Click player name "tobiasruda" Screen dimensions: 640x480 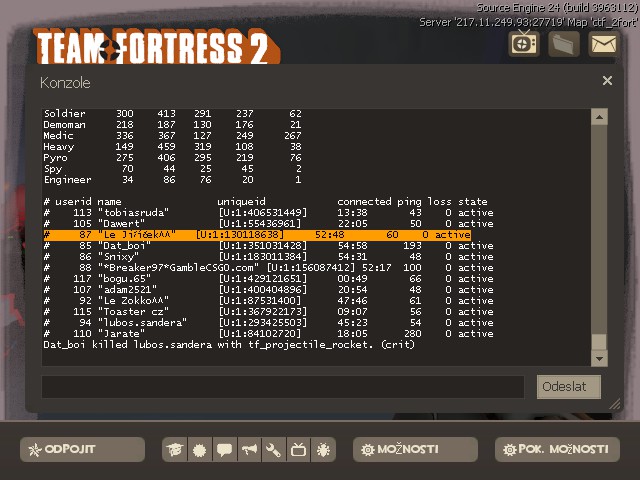pyautogui.click(x=133, y=213)
